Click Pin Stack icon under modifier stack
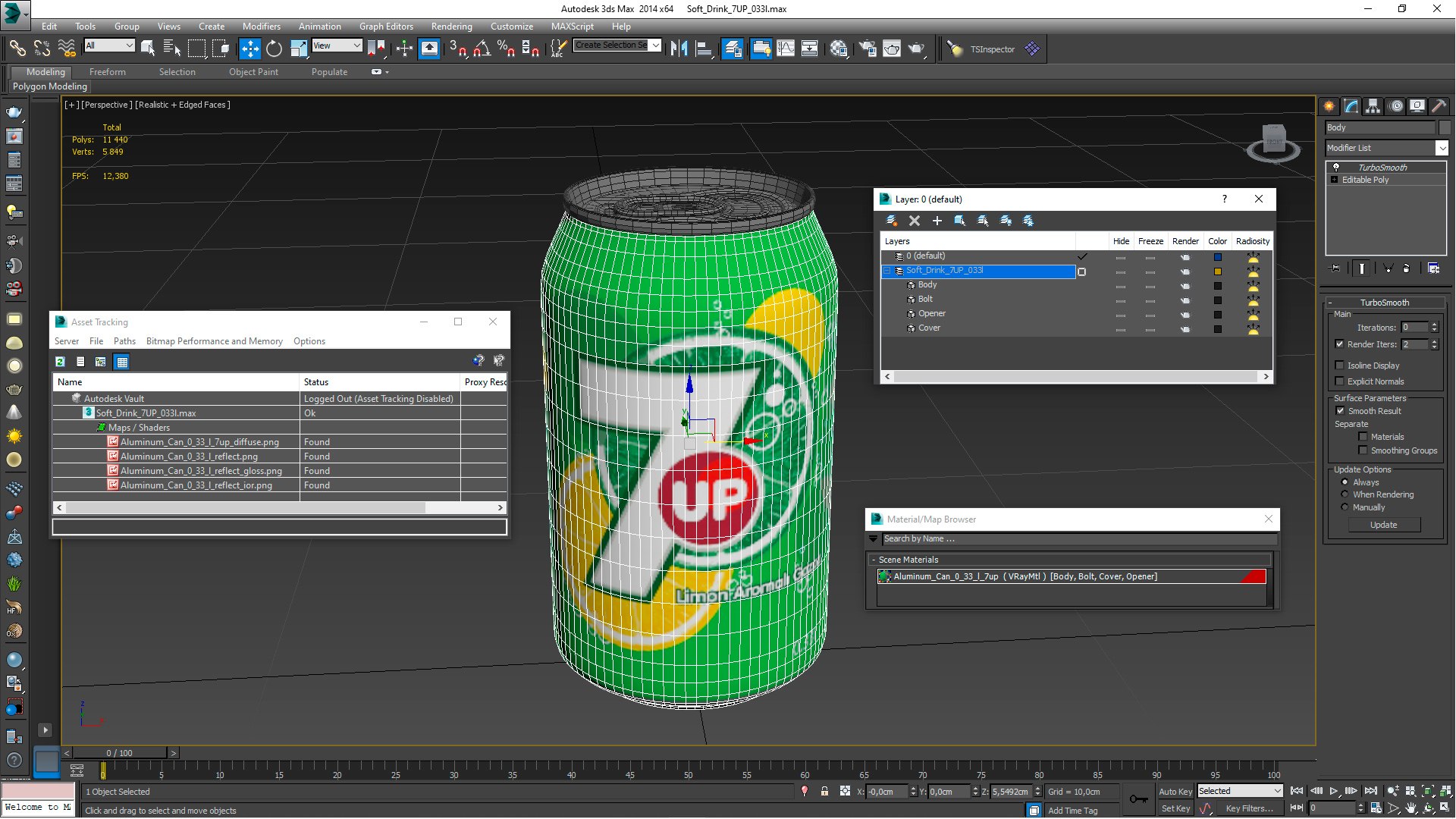The width and height of the screenshot is (1456, 819). click(1335, 268)
